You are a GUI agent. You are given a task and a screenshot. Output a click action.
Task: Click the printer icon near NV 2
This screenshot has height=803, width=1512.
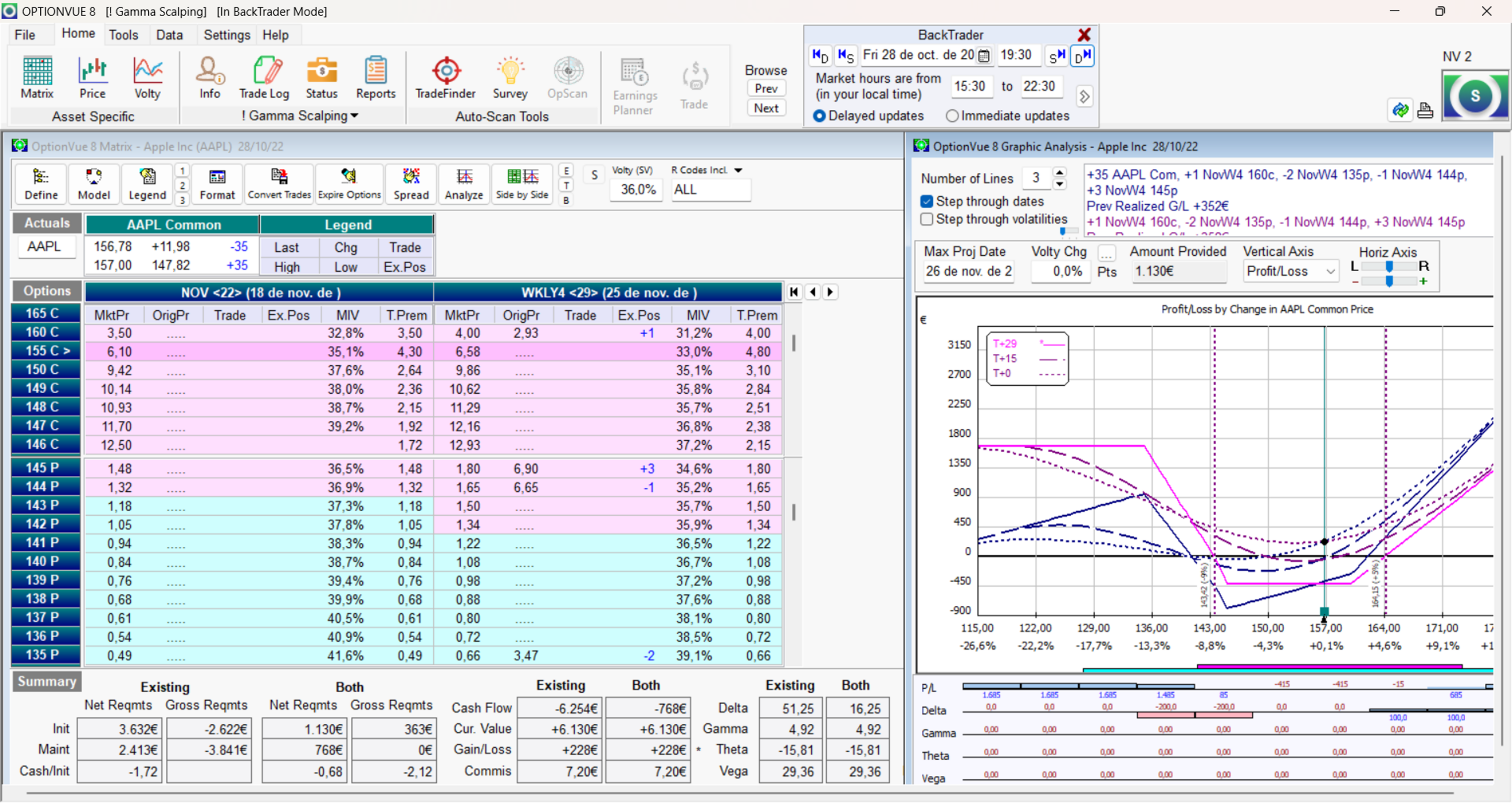(1425, 110)
